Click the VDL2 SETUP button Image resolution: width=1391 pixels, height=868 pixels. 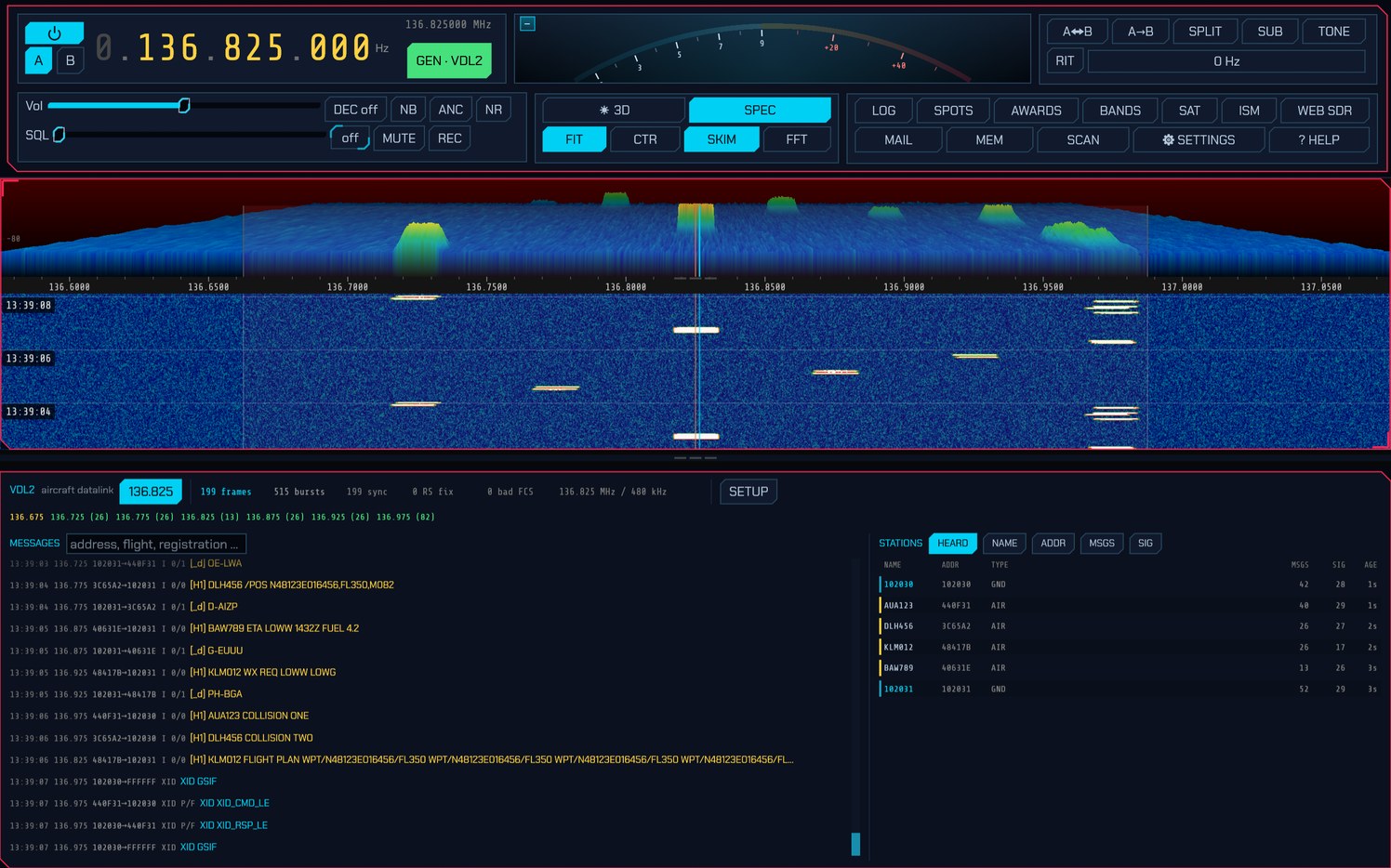pyautogui.click(x=748, y=492)
